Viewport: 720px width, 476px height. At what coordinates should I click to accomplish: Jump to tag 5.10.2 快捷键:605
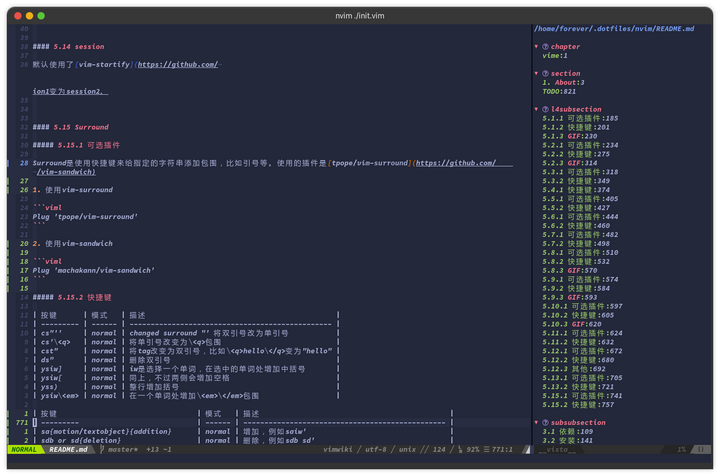point(578,315)
